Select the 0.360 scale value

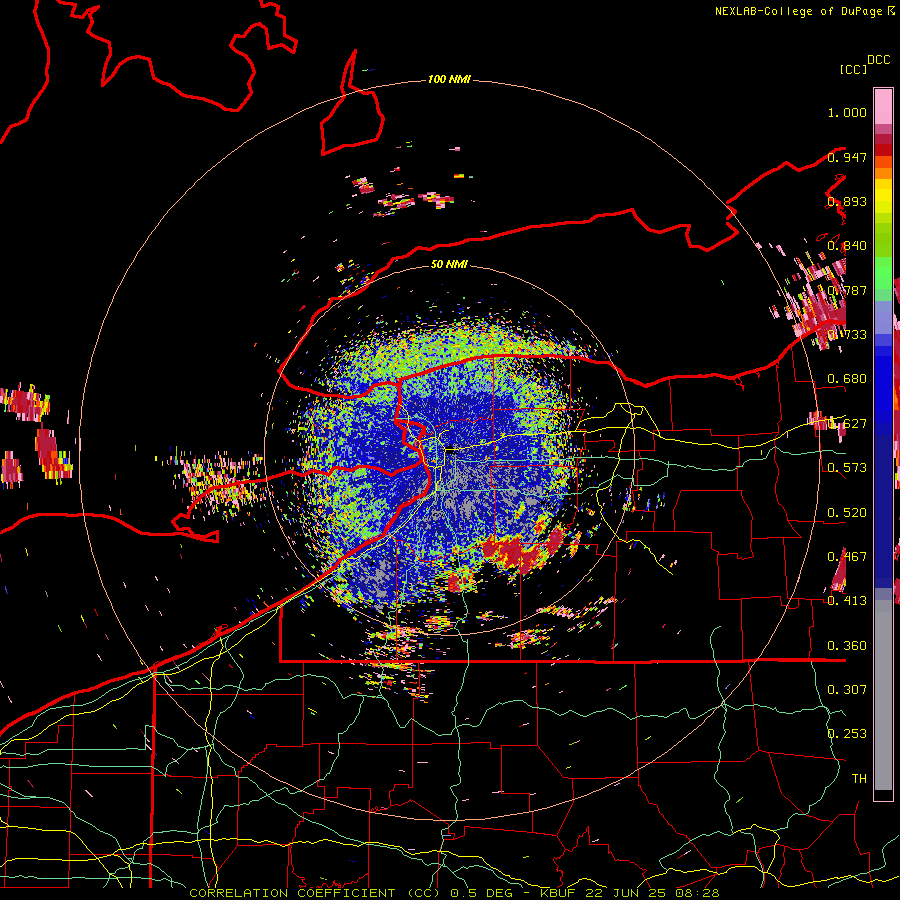click(847, 646)
